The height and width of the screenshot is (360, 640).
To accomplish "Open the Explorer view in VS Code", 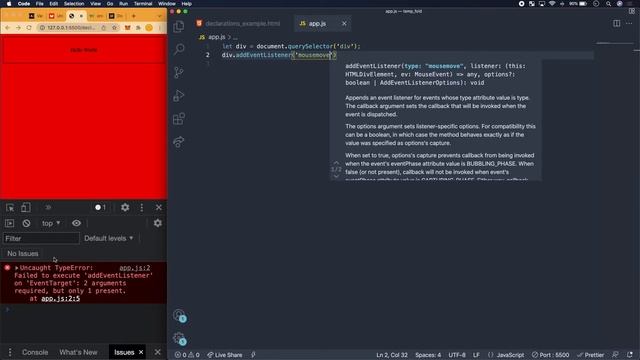I will coord(179,27).
